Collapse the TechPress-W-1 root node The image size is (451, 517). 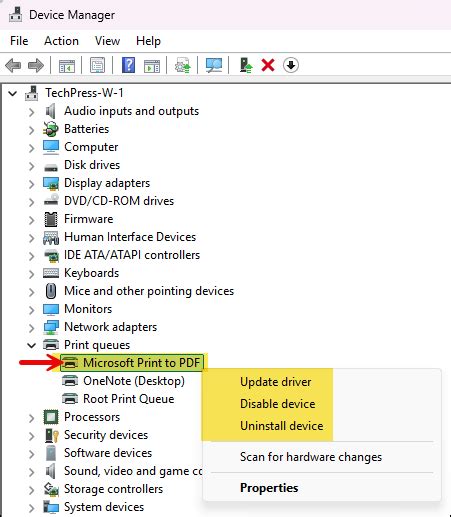click(13, 93)
